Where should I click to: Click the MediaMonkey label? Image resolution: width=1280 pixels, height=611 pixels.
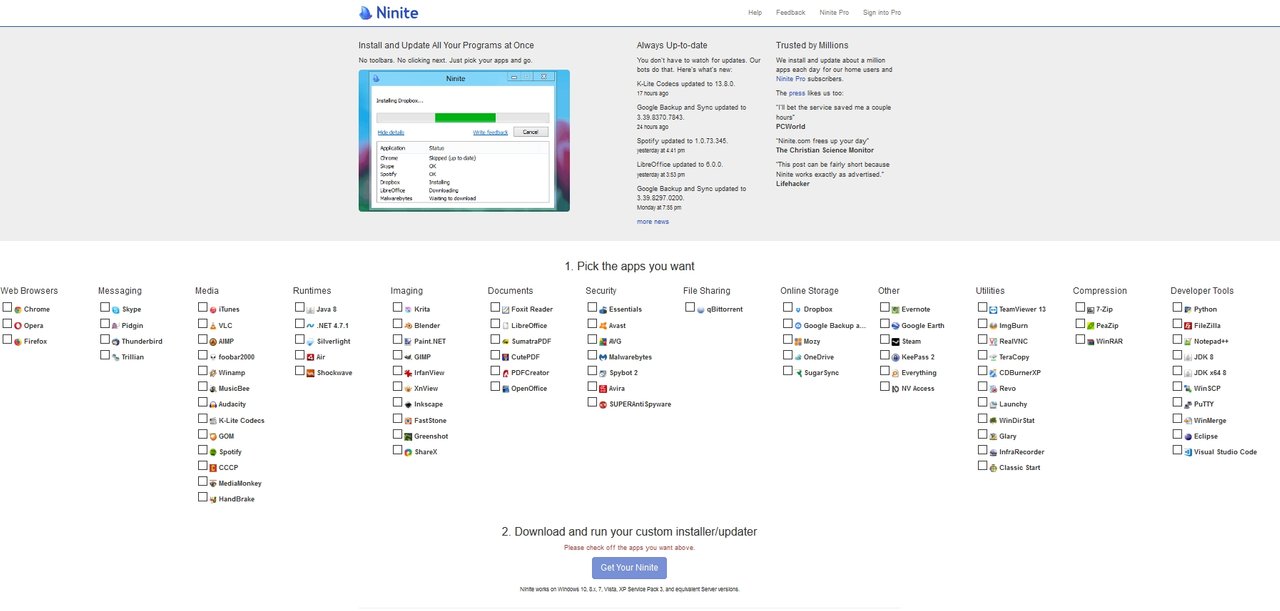click(x=240, y=484)
